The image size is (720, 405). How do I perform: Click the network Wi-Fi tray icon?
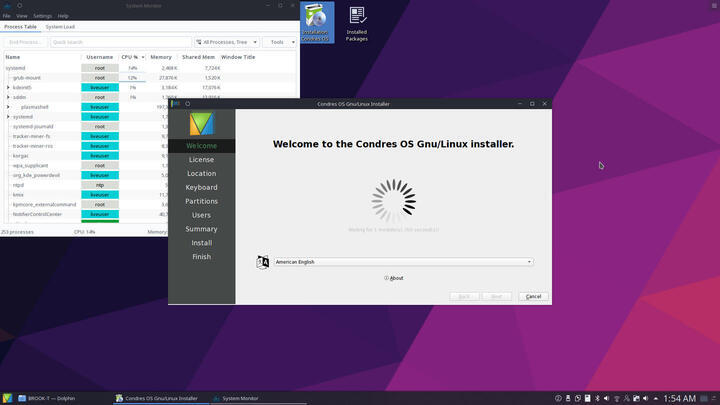[x=617, y=398]
